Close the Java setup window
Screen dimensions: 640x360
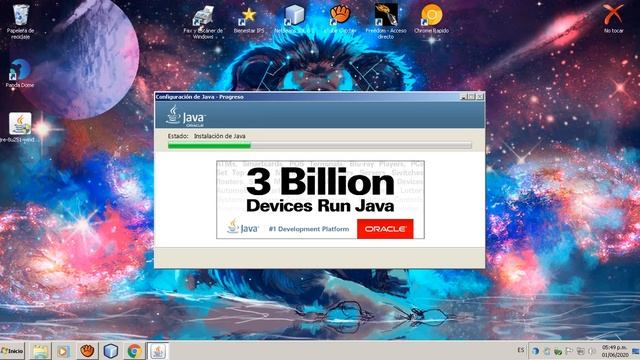(x=480, y=97)
